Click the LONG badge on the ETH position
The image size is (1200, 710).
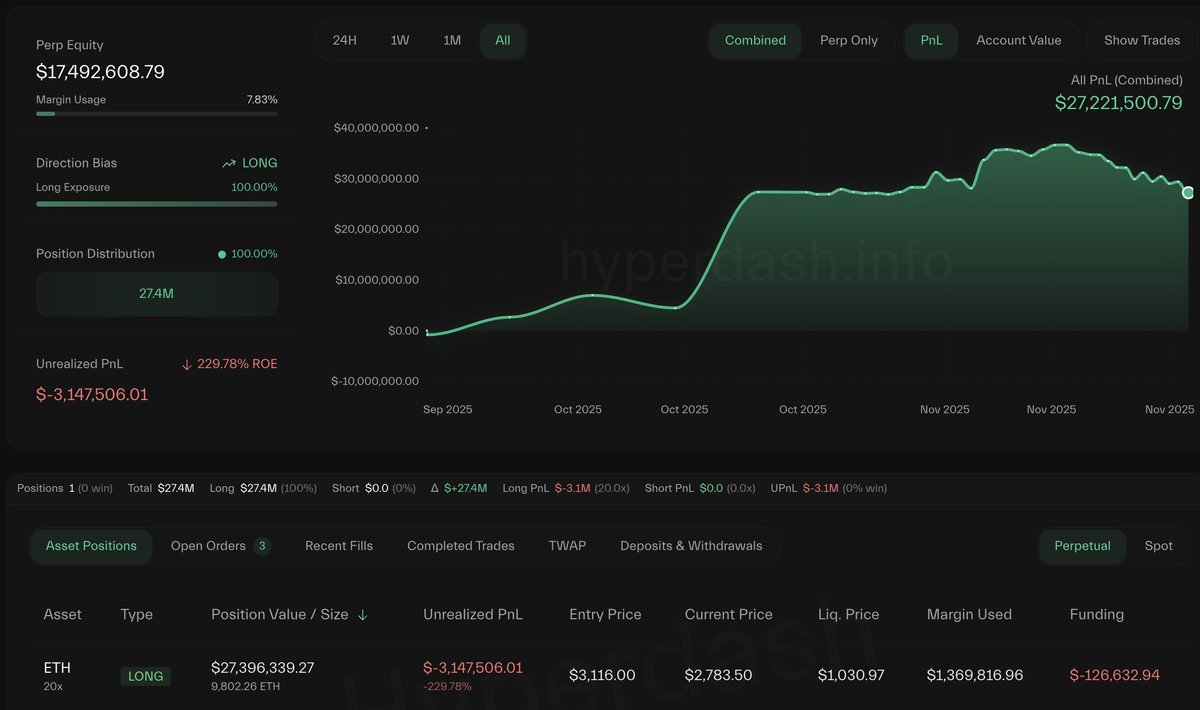pyautogui.click(x=145, y=676)
